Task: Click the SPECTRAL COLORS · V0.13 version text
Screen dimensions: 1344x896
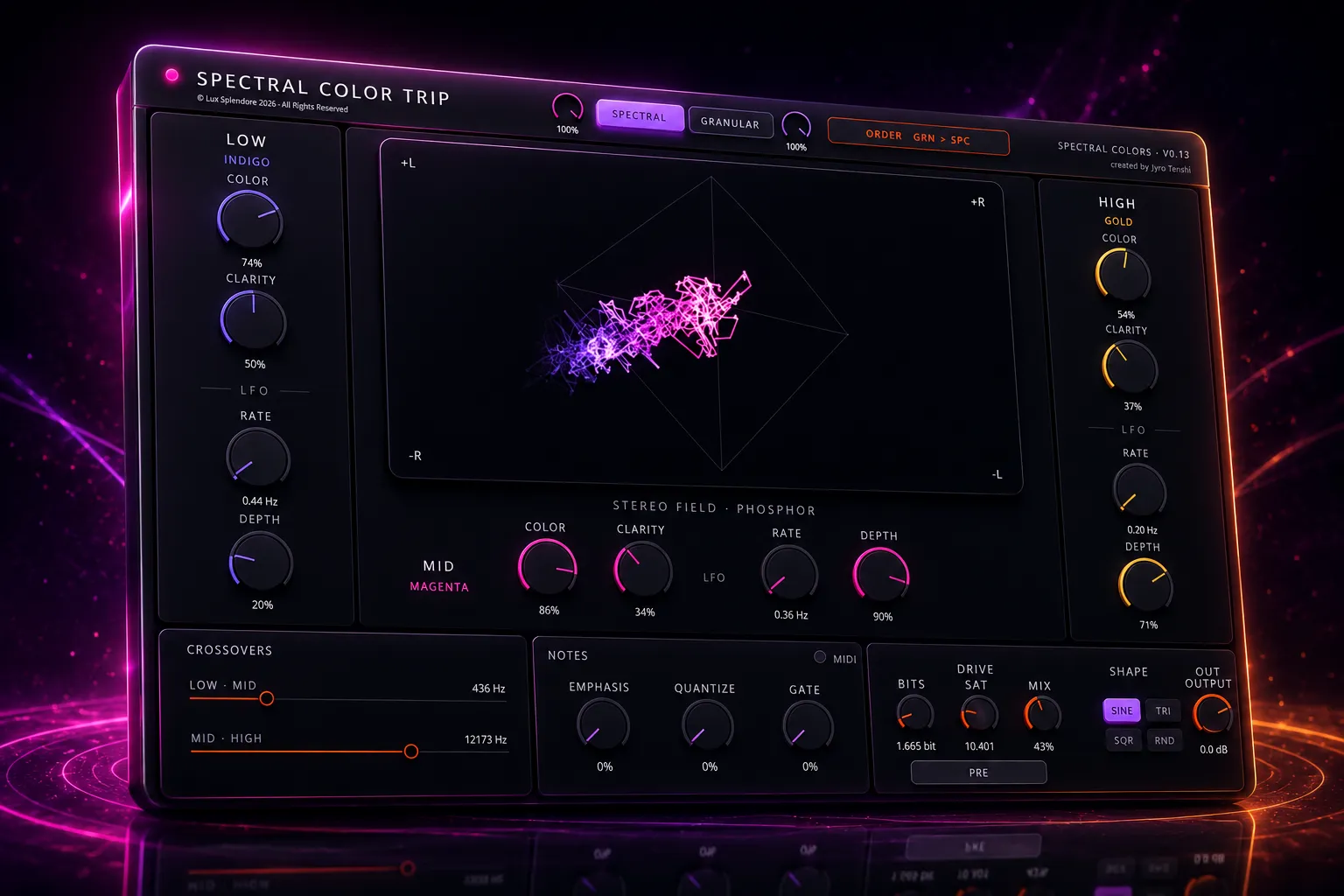Action: (x=1123, y=150)
